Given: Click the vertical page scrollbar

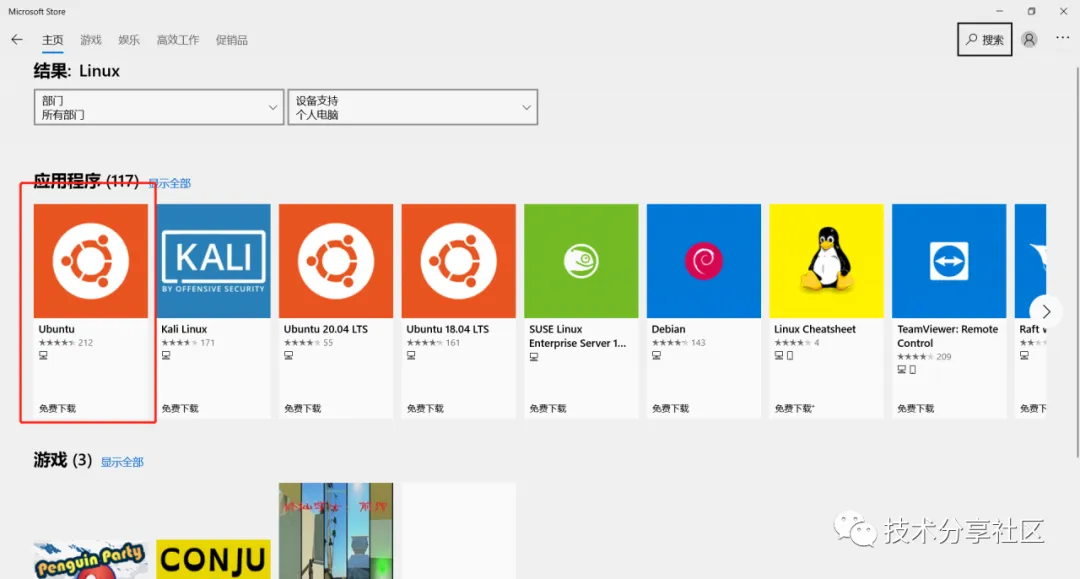Looking at the screenshot, I should (x=1077, y=262).
